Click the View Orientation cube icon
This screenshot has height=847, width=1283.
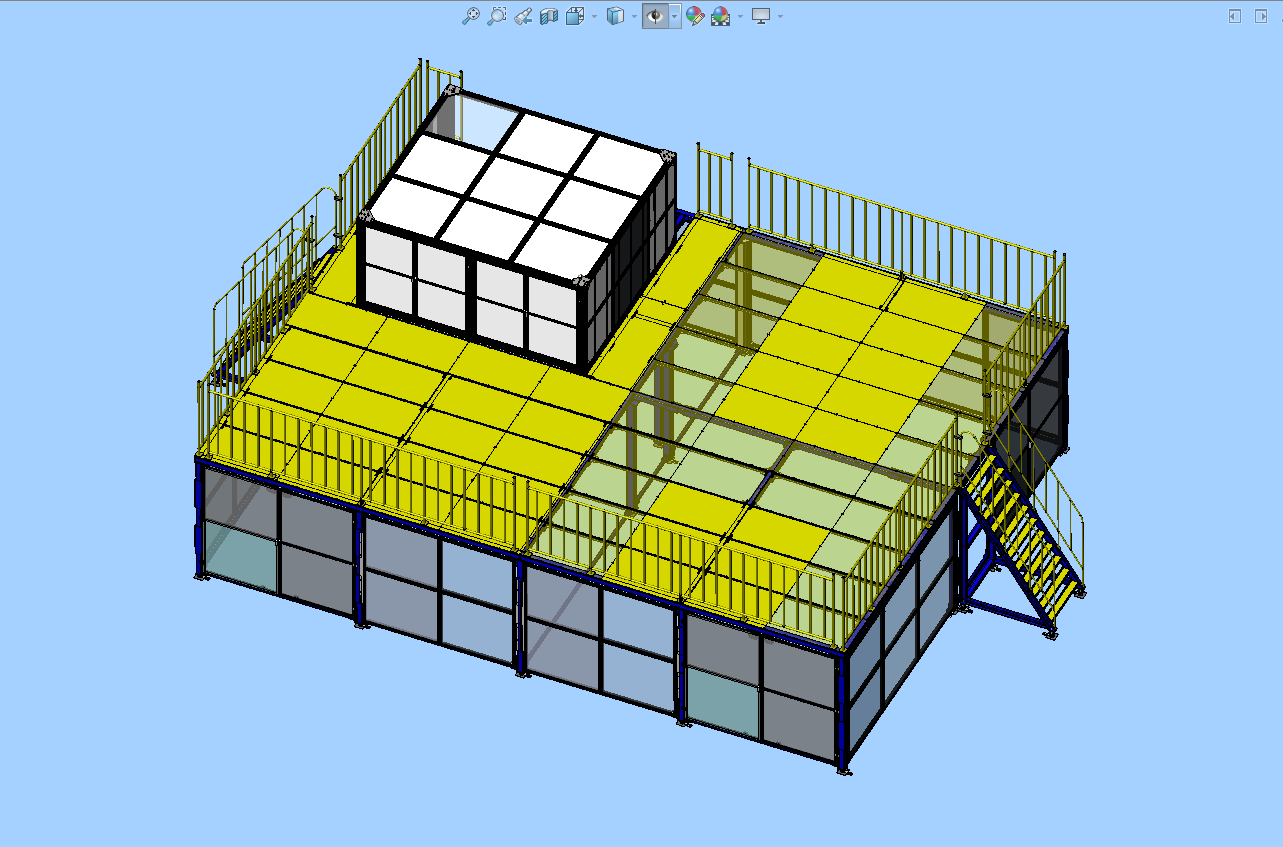point(574,16)
